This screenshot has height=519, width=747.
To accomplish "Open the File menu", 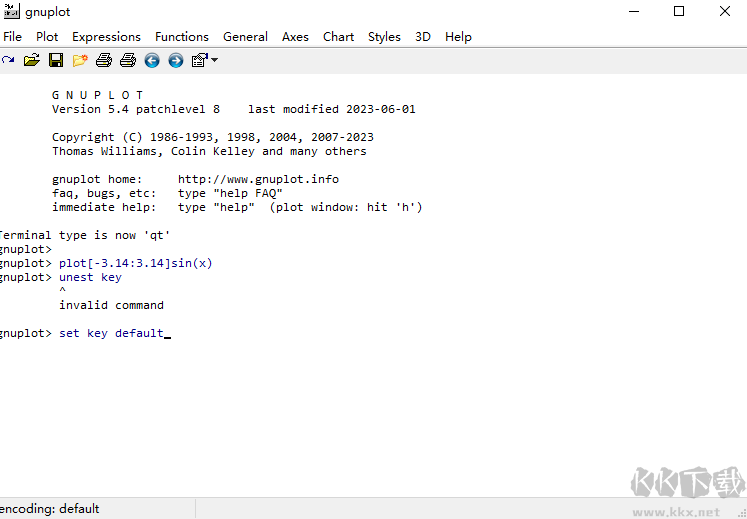I will point(12,36).
